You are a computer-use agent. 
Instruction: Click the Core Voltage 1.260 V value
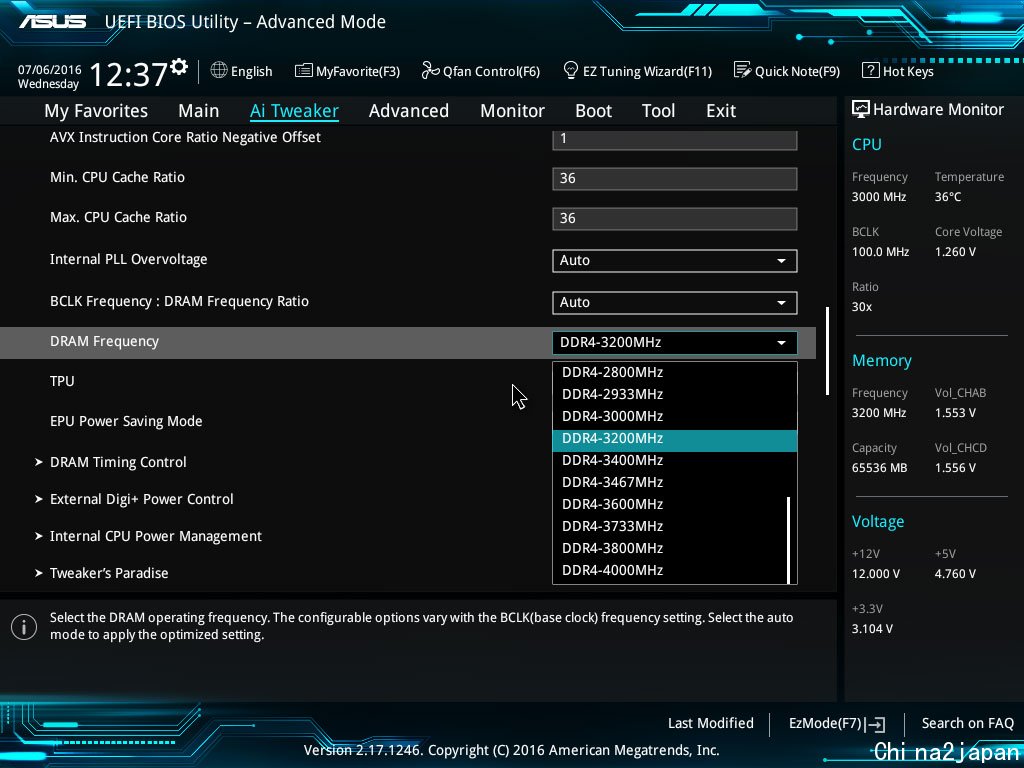pos(955,252)
